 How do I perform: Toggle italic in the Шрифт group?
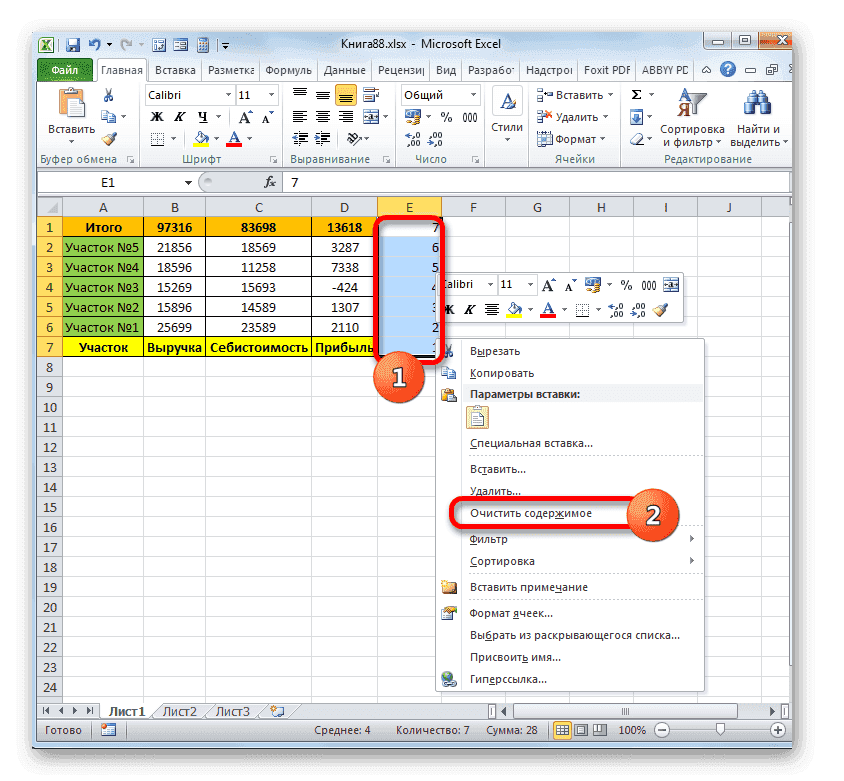point(181,117)
